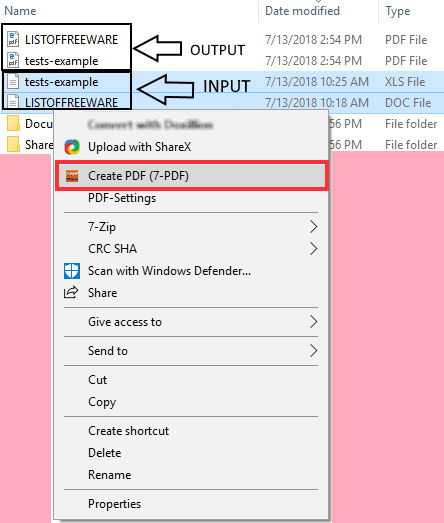
Task: Choose Delete from context menu
Action: [x=104, y=453]
